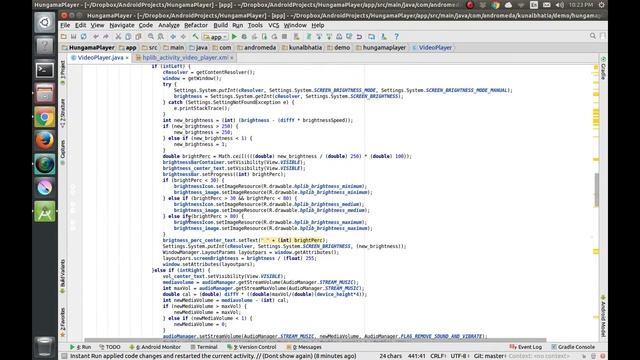
Task: Open the Gradle Console
Action: [573, 347]
